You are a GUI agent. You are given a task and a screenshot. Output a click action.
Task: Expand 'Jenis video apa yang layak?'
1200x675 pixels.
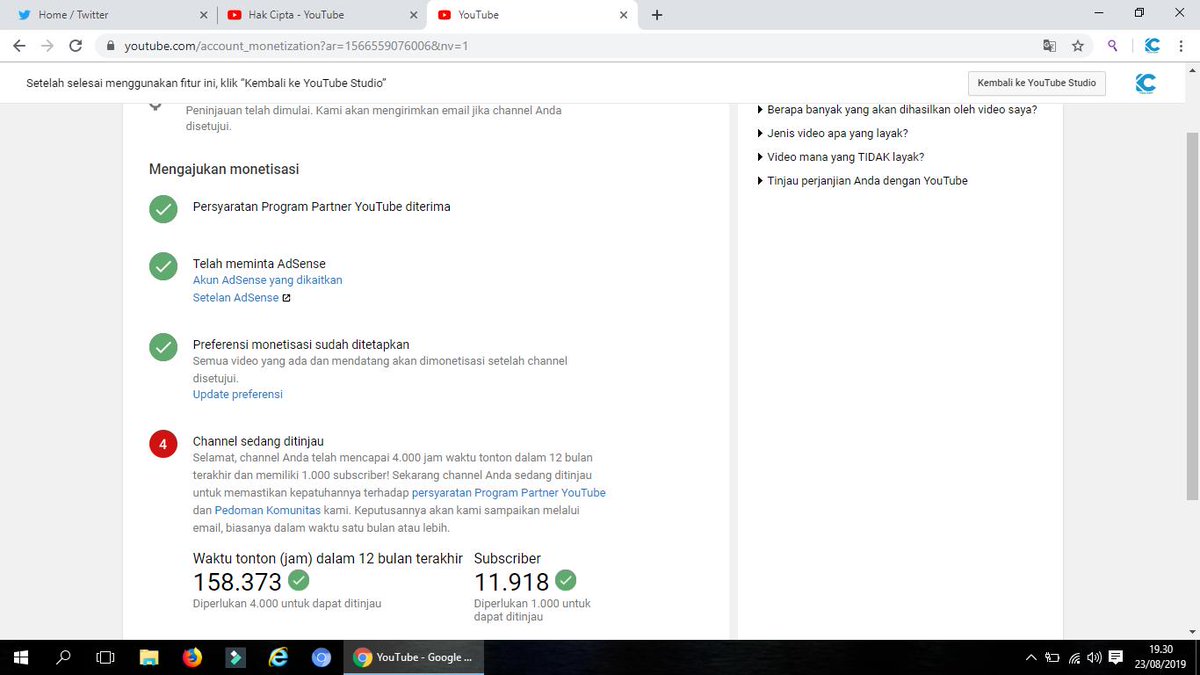point(832,133)
